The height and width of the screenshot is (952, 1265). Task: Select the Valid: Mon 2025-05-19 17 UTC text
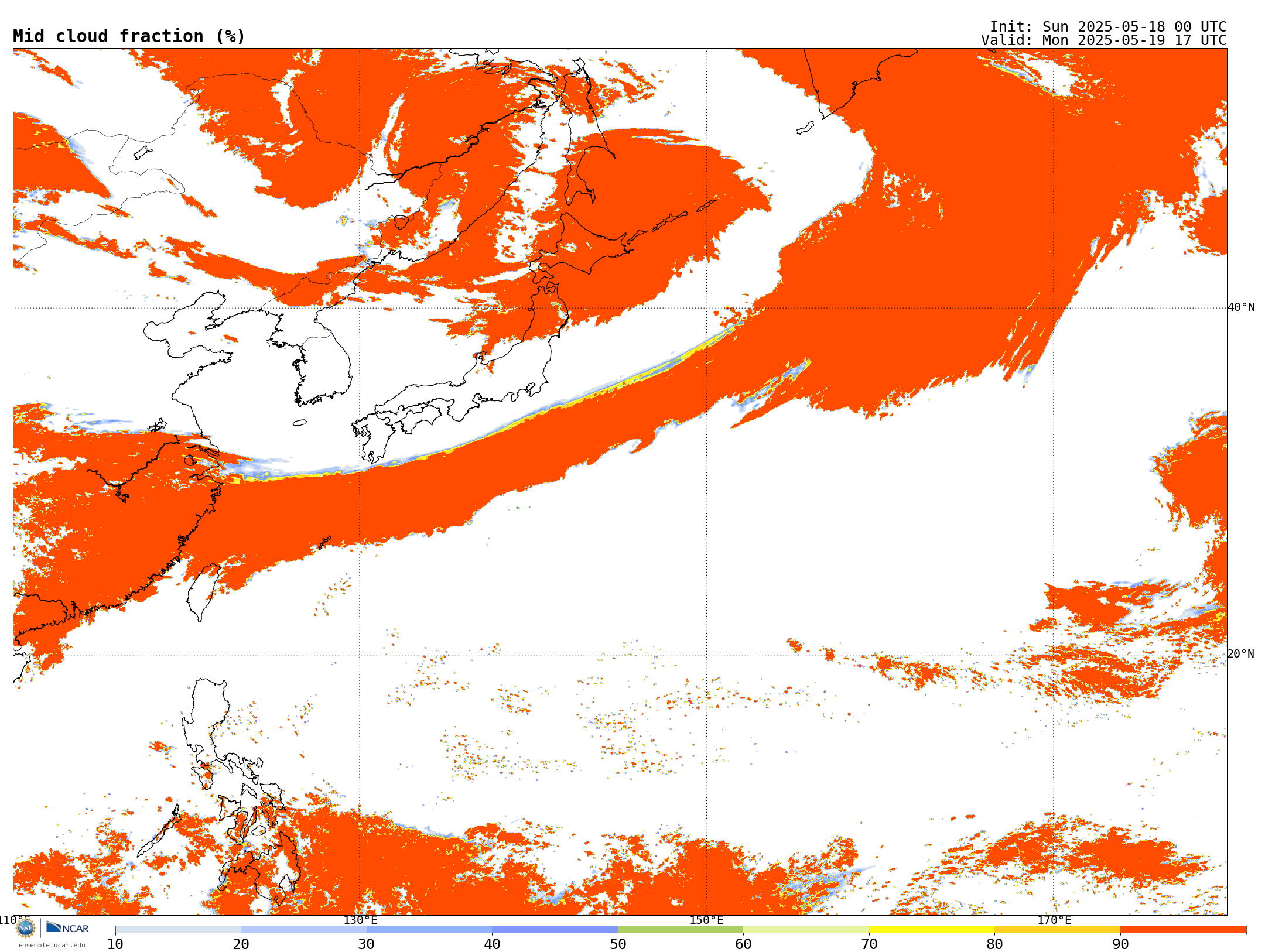pyautogui.click(x=1104, y=40)
